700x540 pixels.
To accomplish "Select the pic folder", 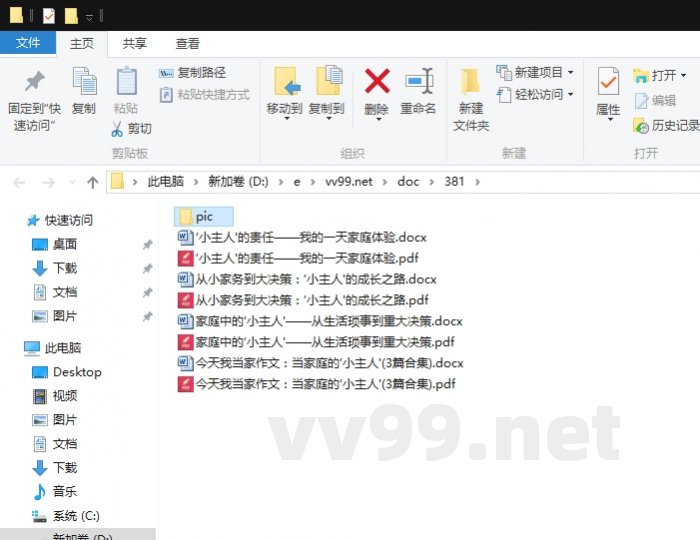I will pyautogui.click(x=204, y=217).
